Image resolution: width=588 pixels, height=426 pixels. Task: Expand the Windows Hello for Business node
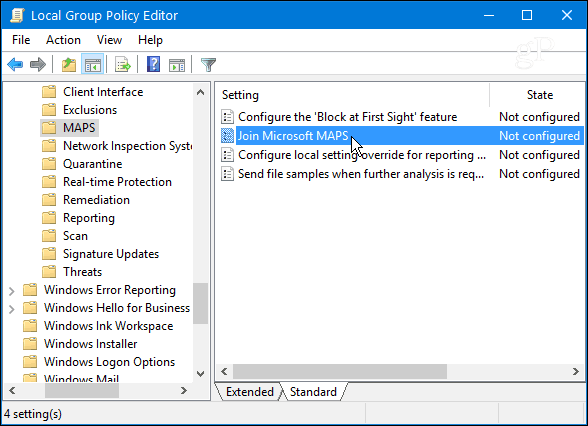12,309
